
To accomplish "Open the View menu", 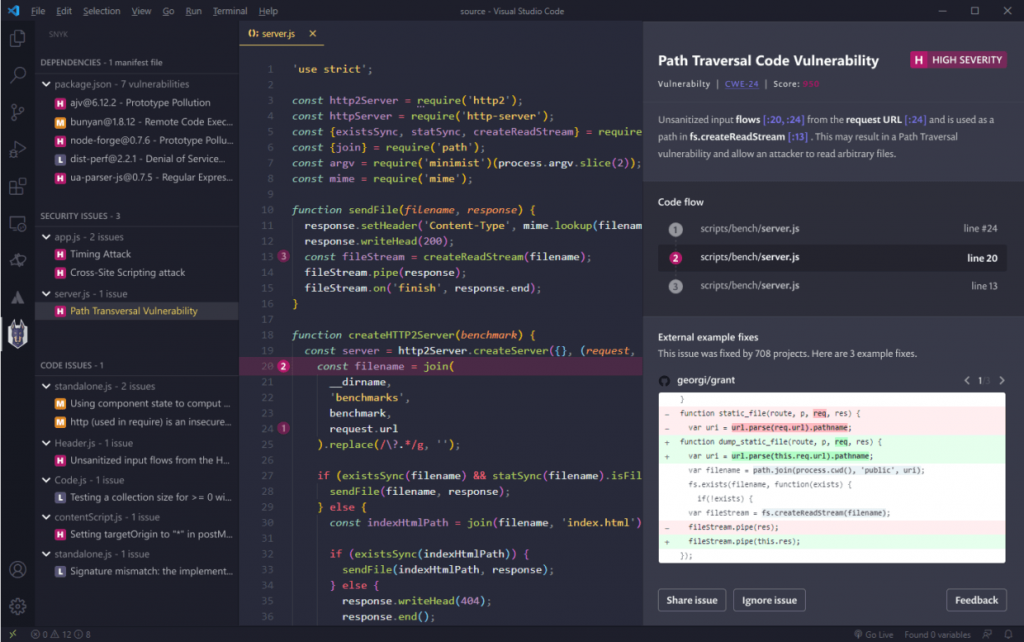I will click(141, 11).
